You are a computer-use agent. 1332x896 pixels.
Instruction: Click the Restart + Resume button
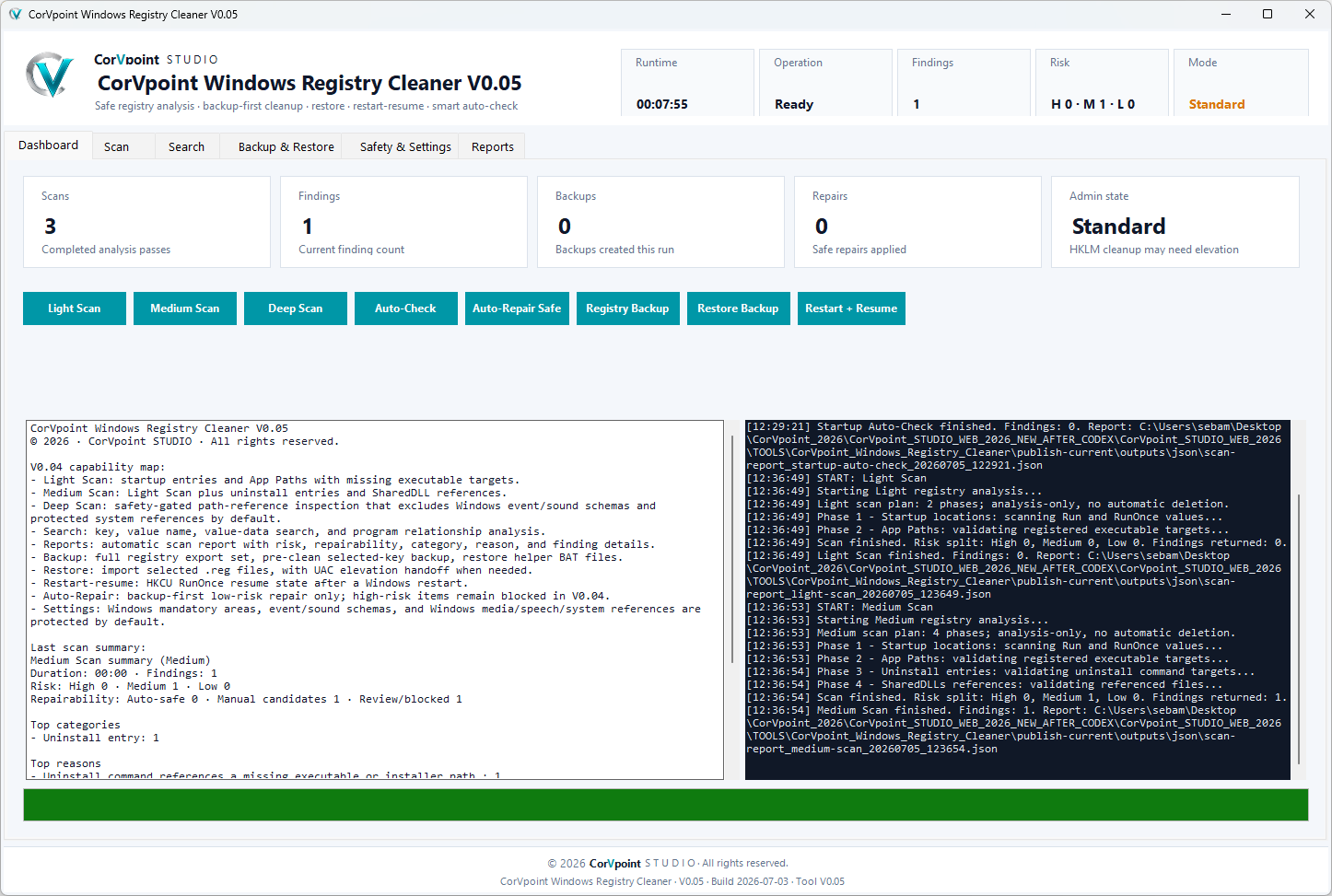[x=851, y=308]
